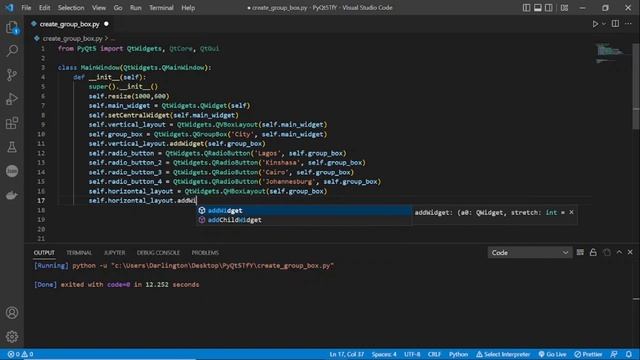Open the Accounts icon in activity bar
This screenshot has height=360, width=640.
(x=12, y=313)
